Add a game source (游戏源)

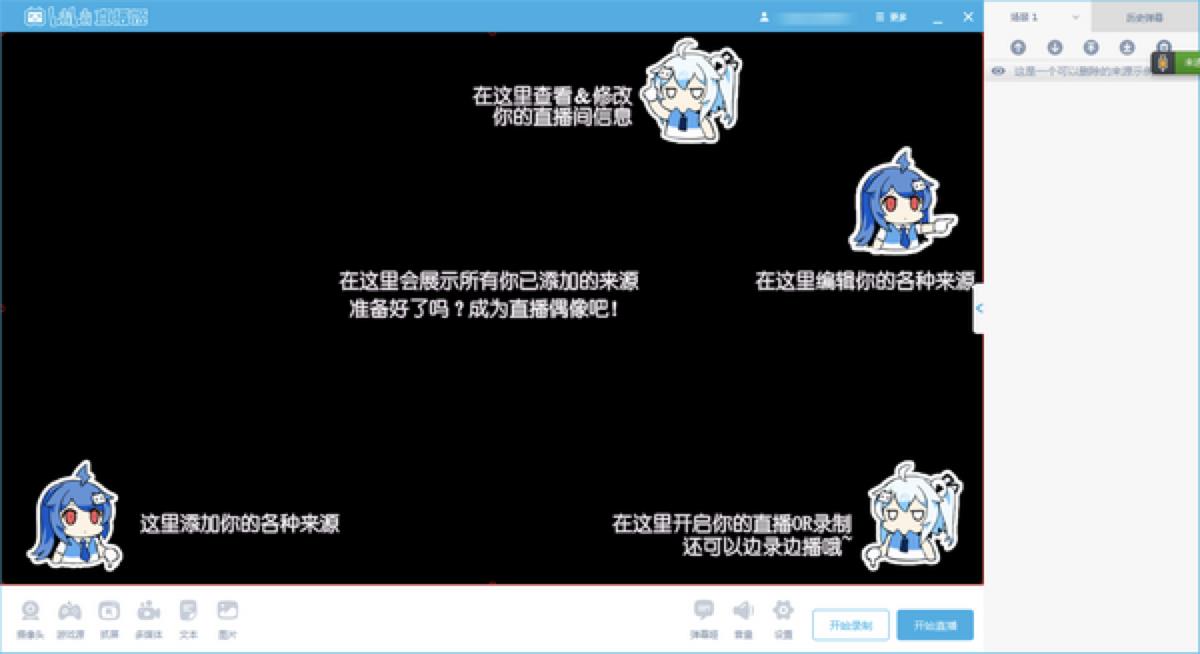click(x=70, y=617)
